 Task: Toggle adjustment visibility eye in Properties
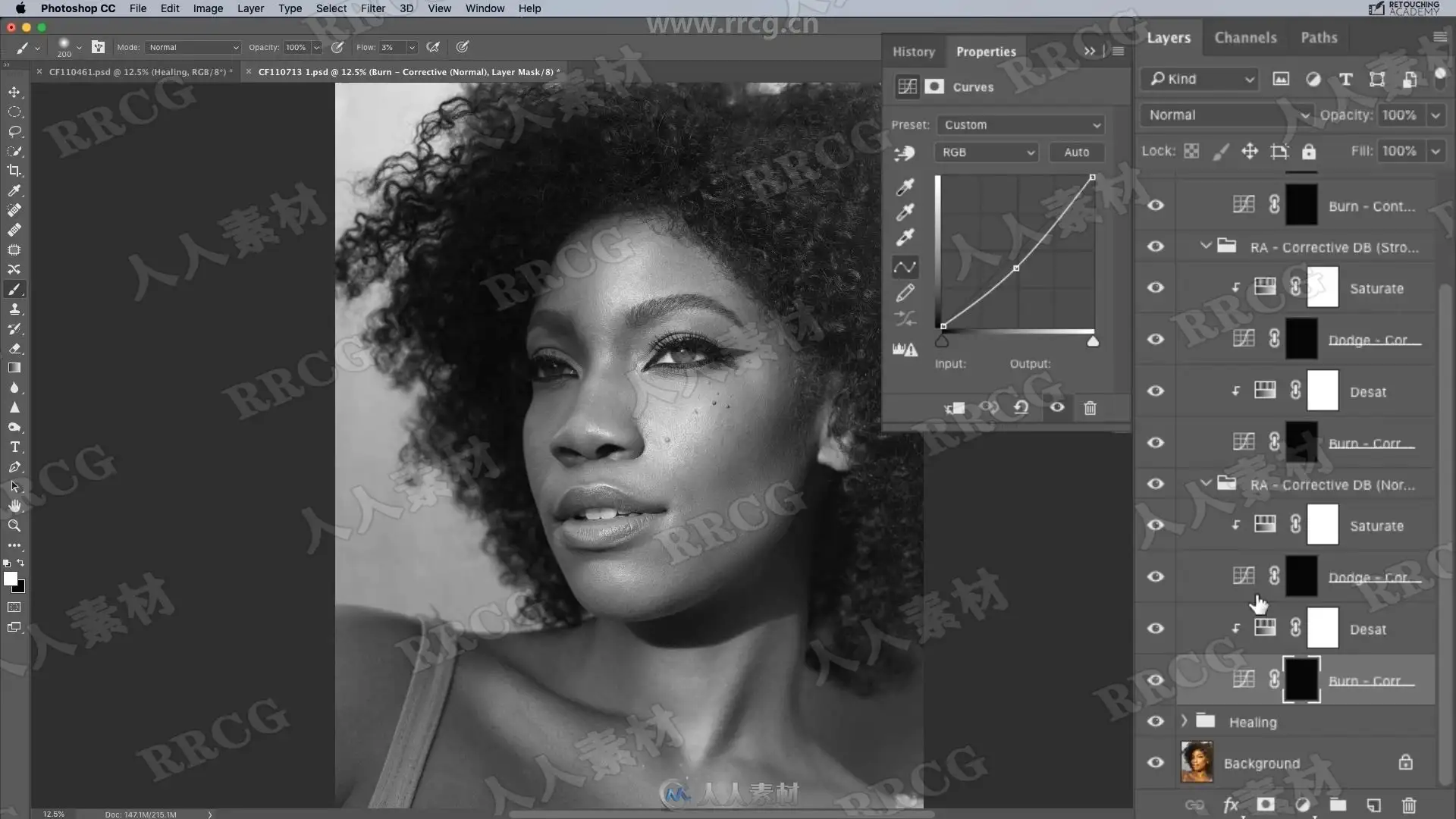pyautogui.click(x=1056, y=407)
